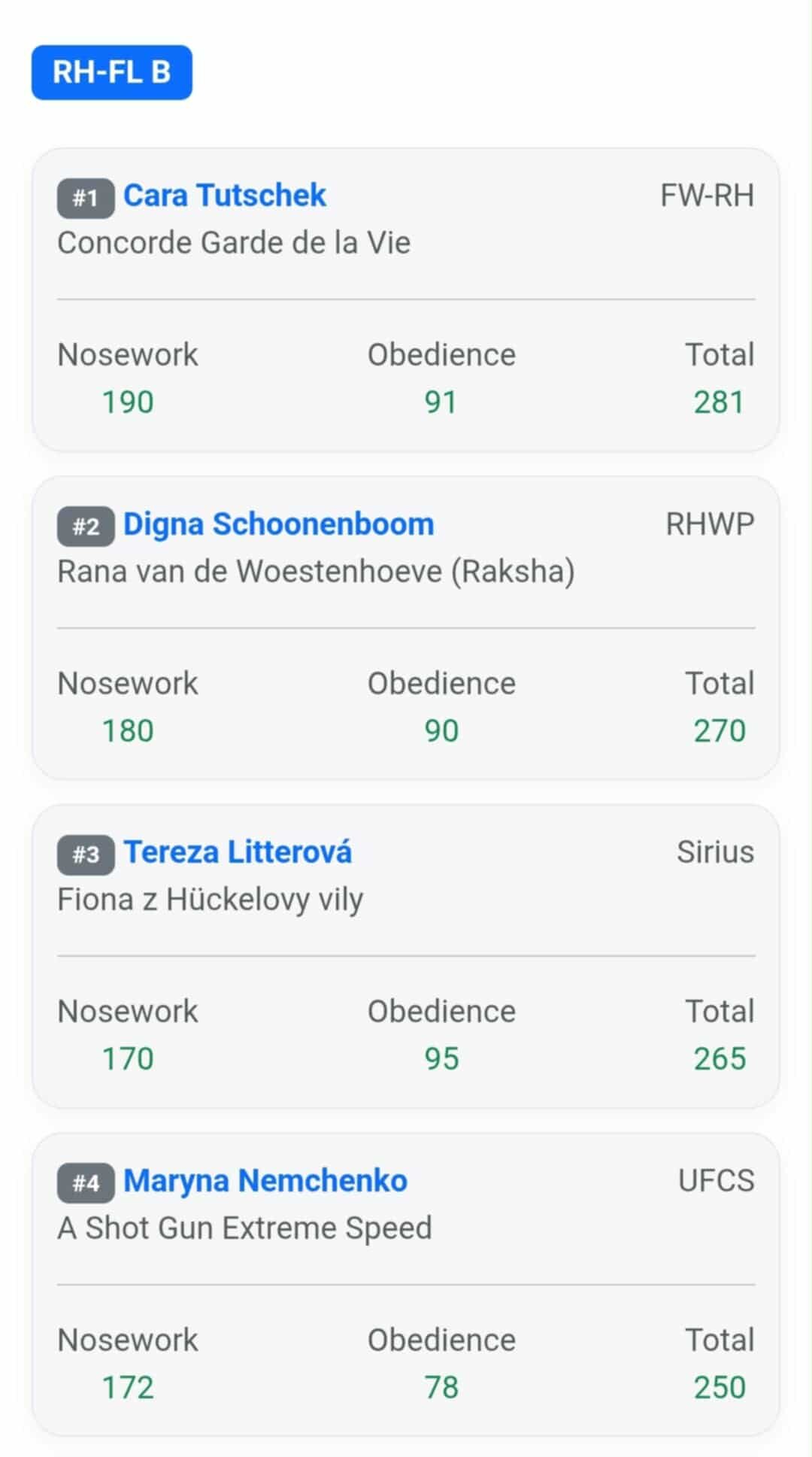Screen dimensions: 812x1457
Task: Select dog name Fiona z Hückelovy vily
Action: coord(211,900)
